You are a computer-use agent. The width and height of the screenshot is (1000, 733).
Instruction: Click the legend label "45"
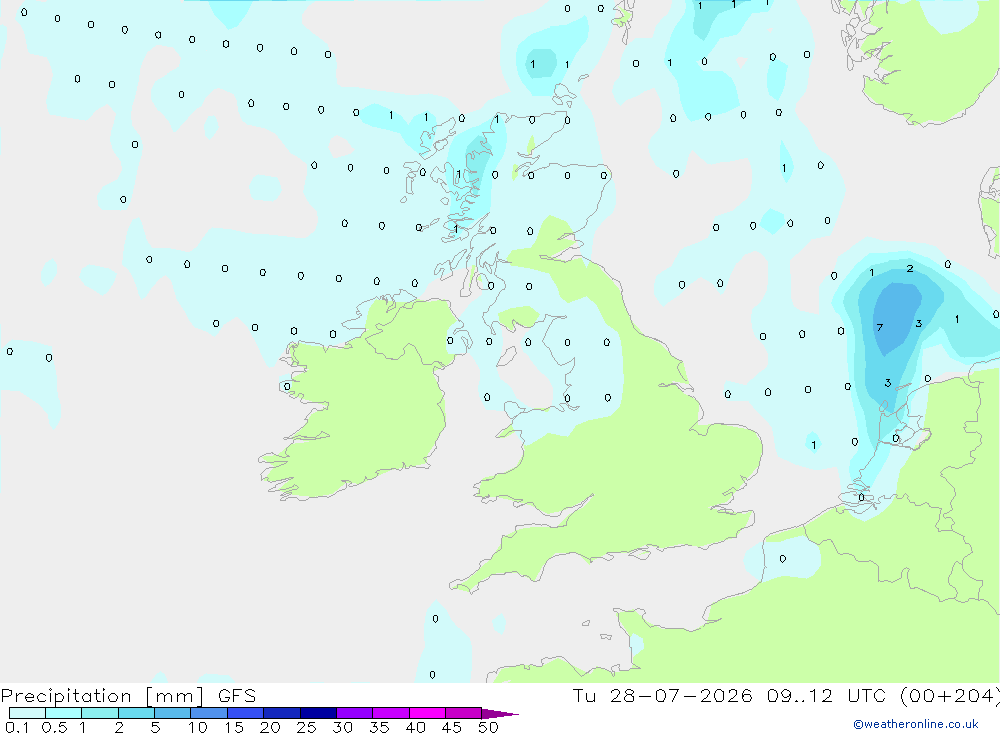[x=452, y=727]
